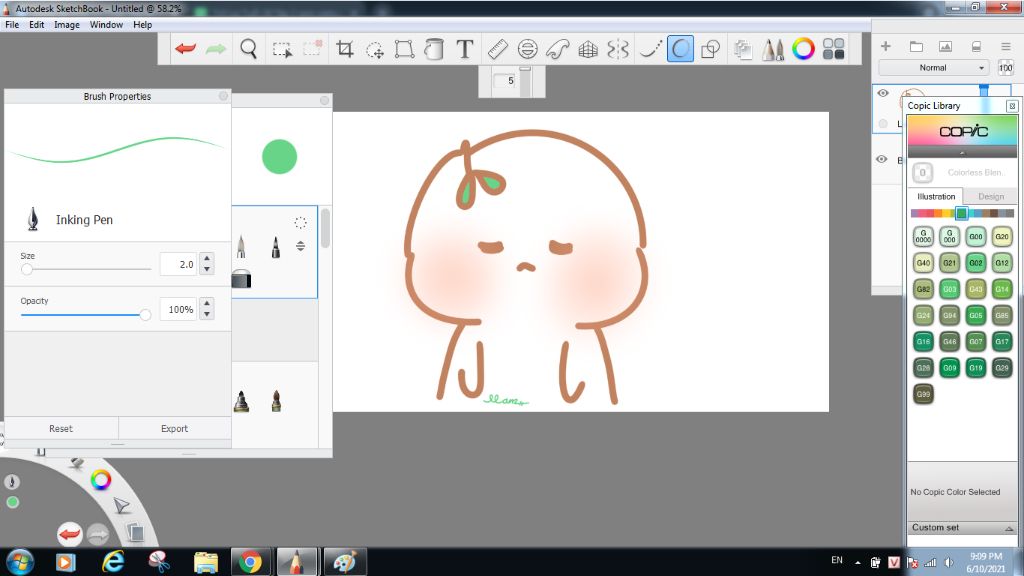This screenshot has height=576, width=1024.
Task: Pick Copic color G20
Action: [1002, 236]
